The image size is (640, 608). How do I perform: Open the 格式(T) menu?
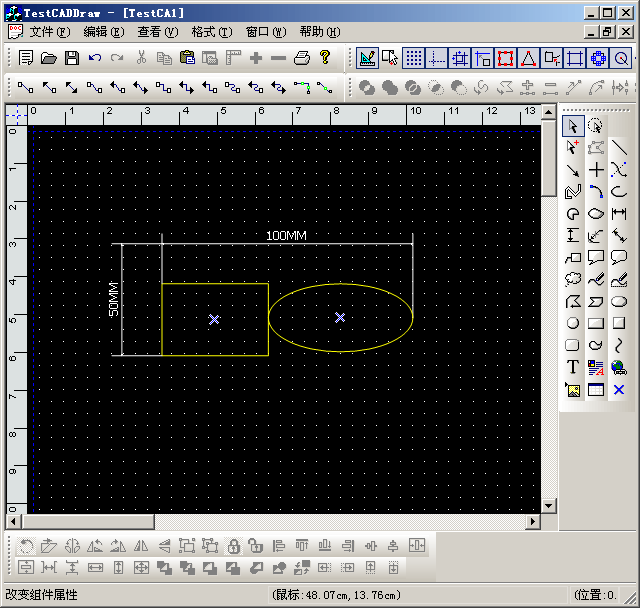211,32
